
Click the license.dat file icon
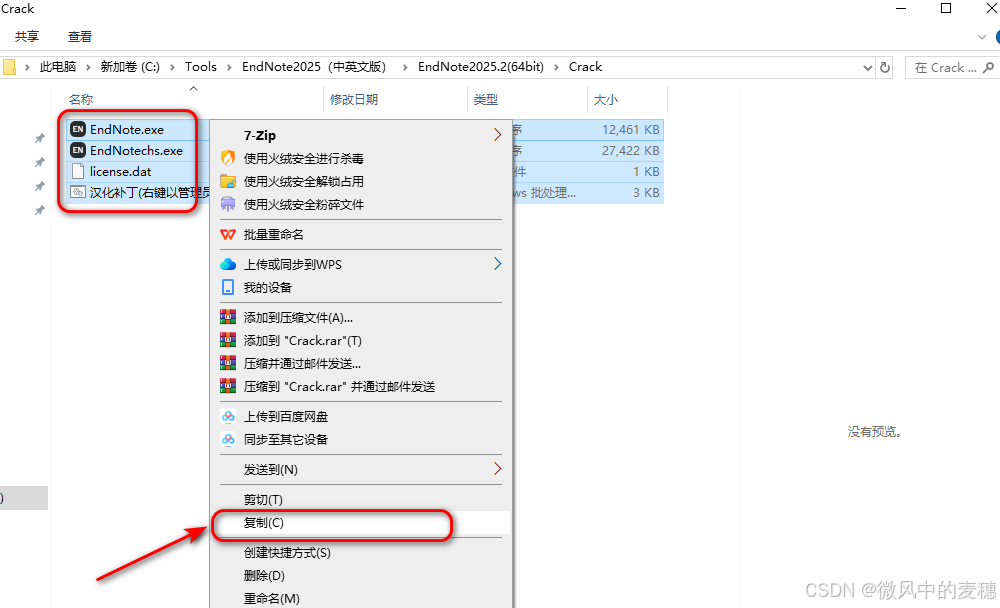pyautogui.click(x=80, y=171)
